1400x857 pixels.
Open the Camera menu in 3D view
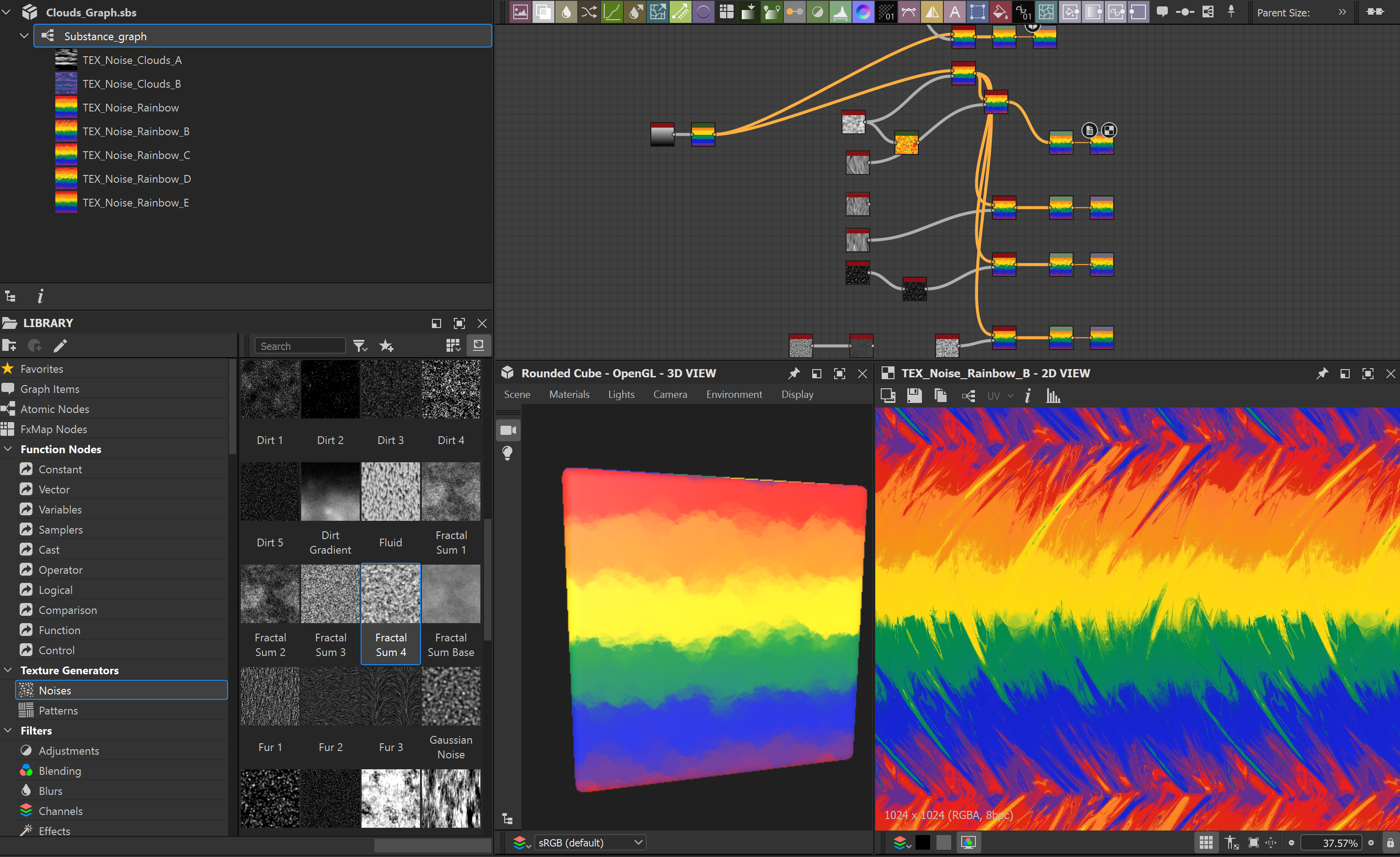(x=670, y=394)
